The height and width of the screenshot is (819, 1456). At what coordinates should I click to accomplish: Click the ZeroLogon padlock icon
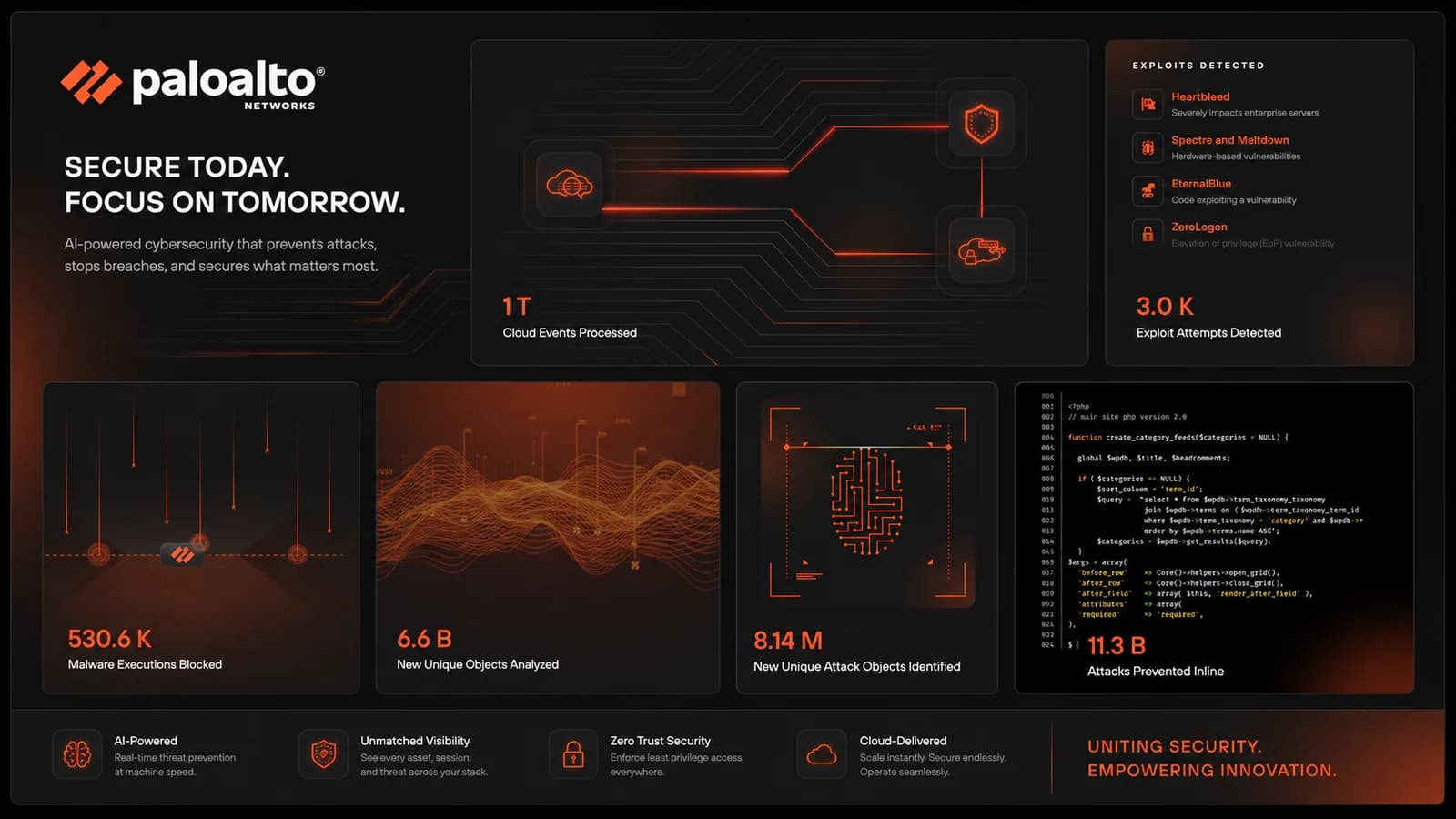(1148, 234)
